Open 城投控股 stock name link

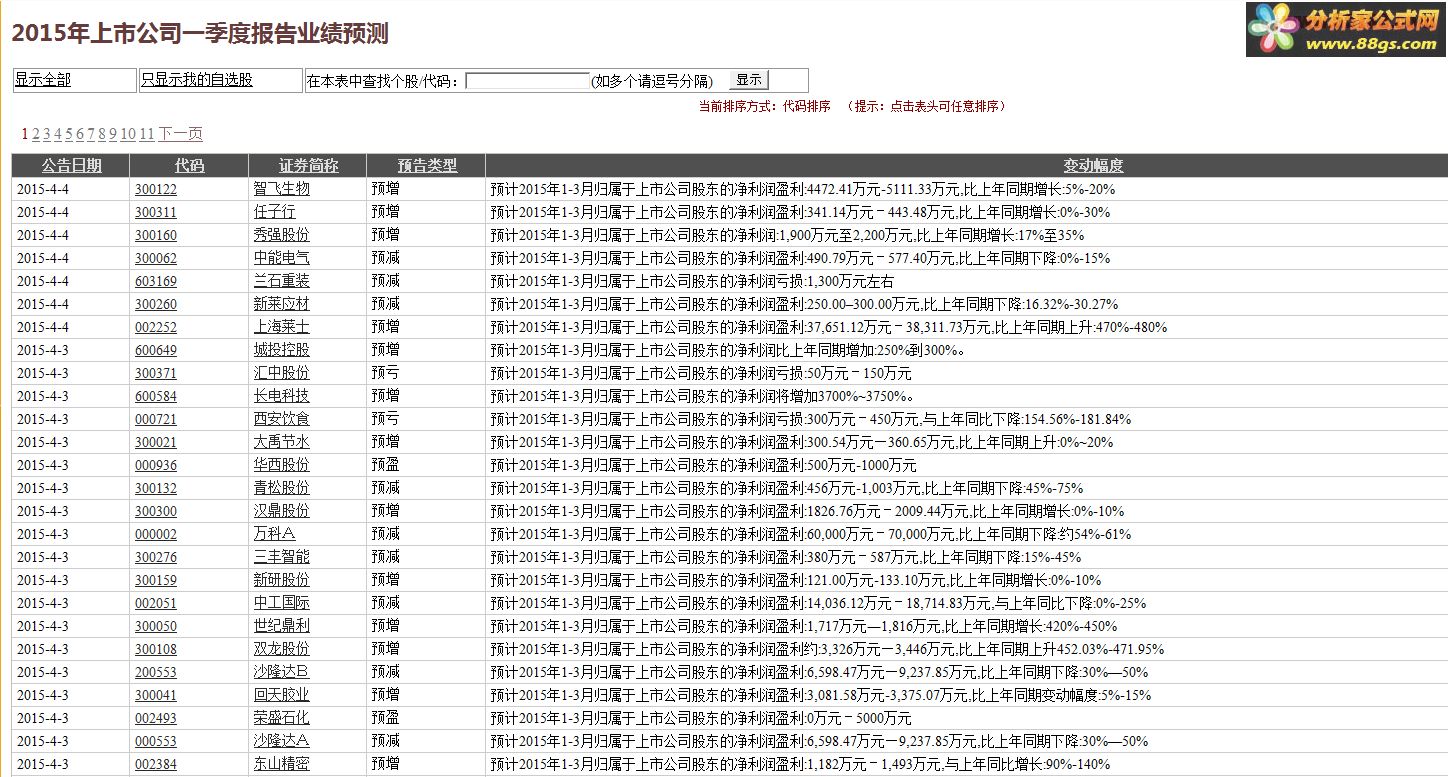(282, 350)
